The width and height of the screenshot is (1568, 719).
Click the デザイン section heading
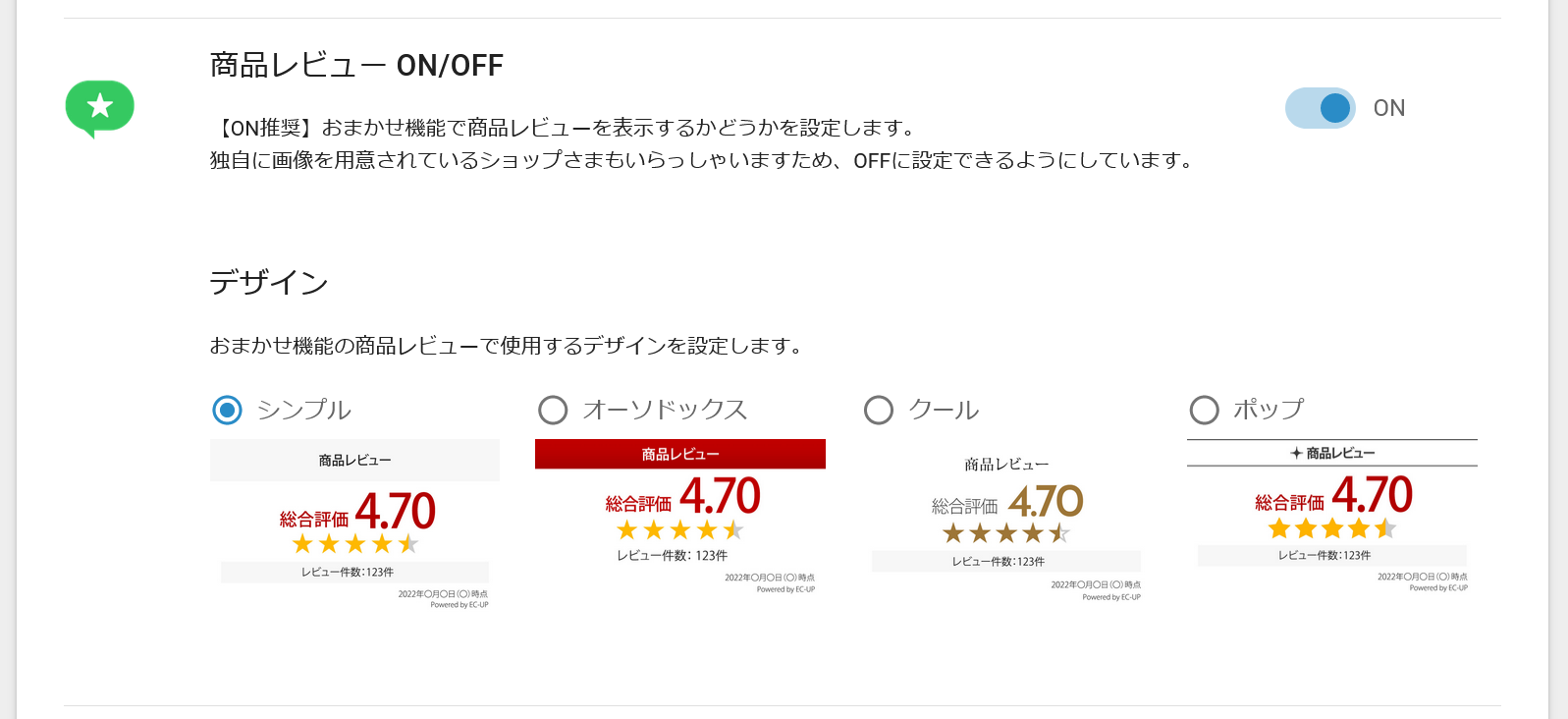point(268,283)
